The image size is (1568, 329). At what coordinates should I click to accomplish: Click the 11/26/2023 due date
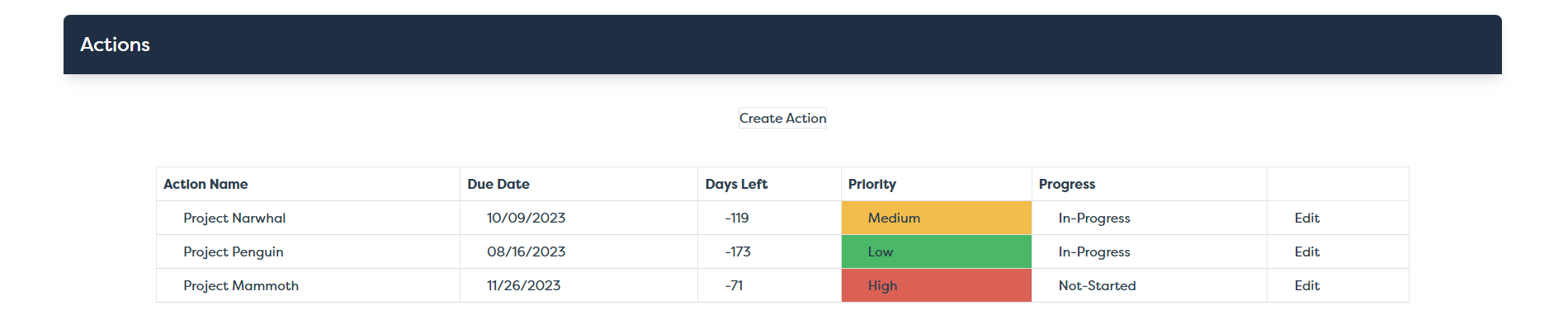(x=523, y=285)
